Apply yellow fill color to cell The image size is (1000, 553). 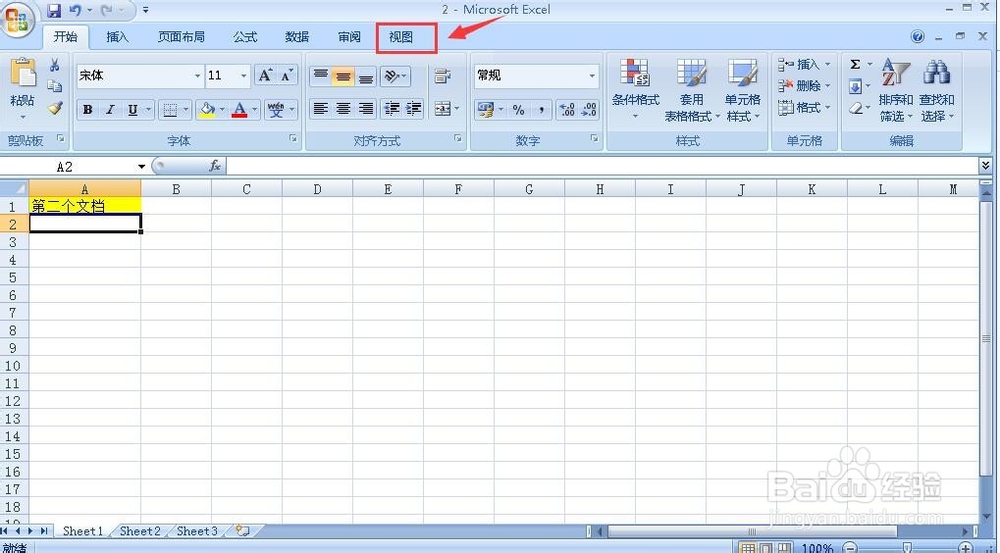[x=207, y=110]
